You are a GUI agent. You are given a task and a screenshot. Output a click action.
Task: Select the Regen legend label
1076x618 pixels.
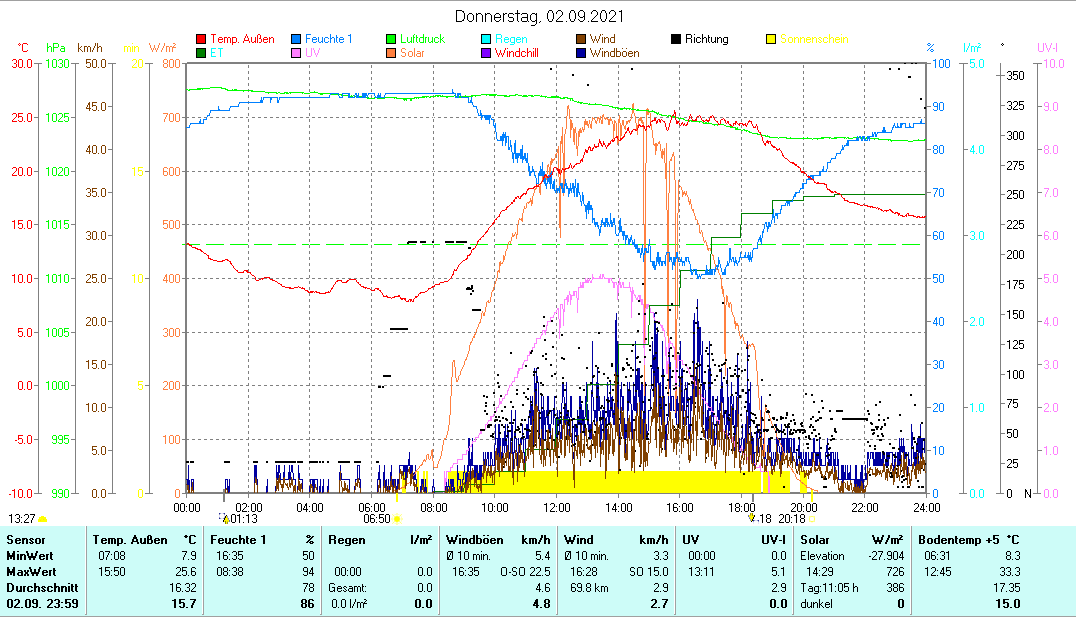pyautogui.click(x=511, y=39)
